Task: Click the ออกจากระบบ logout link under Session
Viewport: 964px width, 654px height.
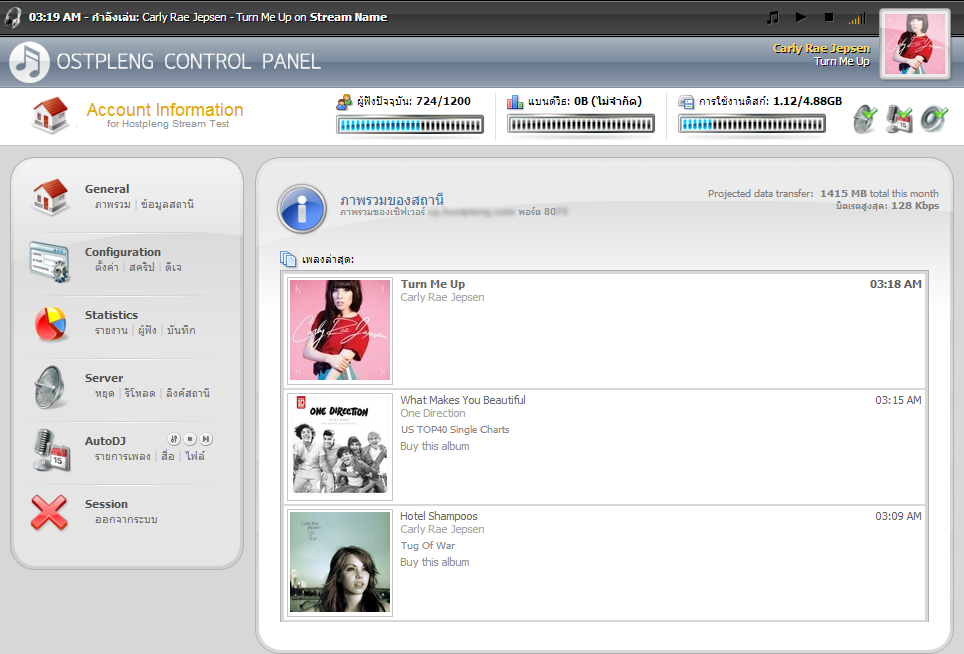Action: (x=126, y=520)
